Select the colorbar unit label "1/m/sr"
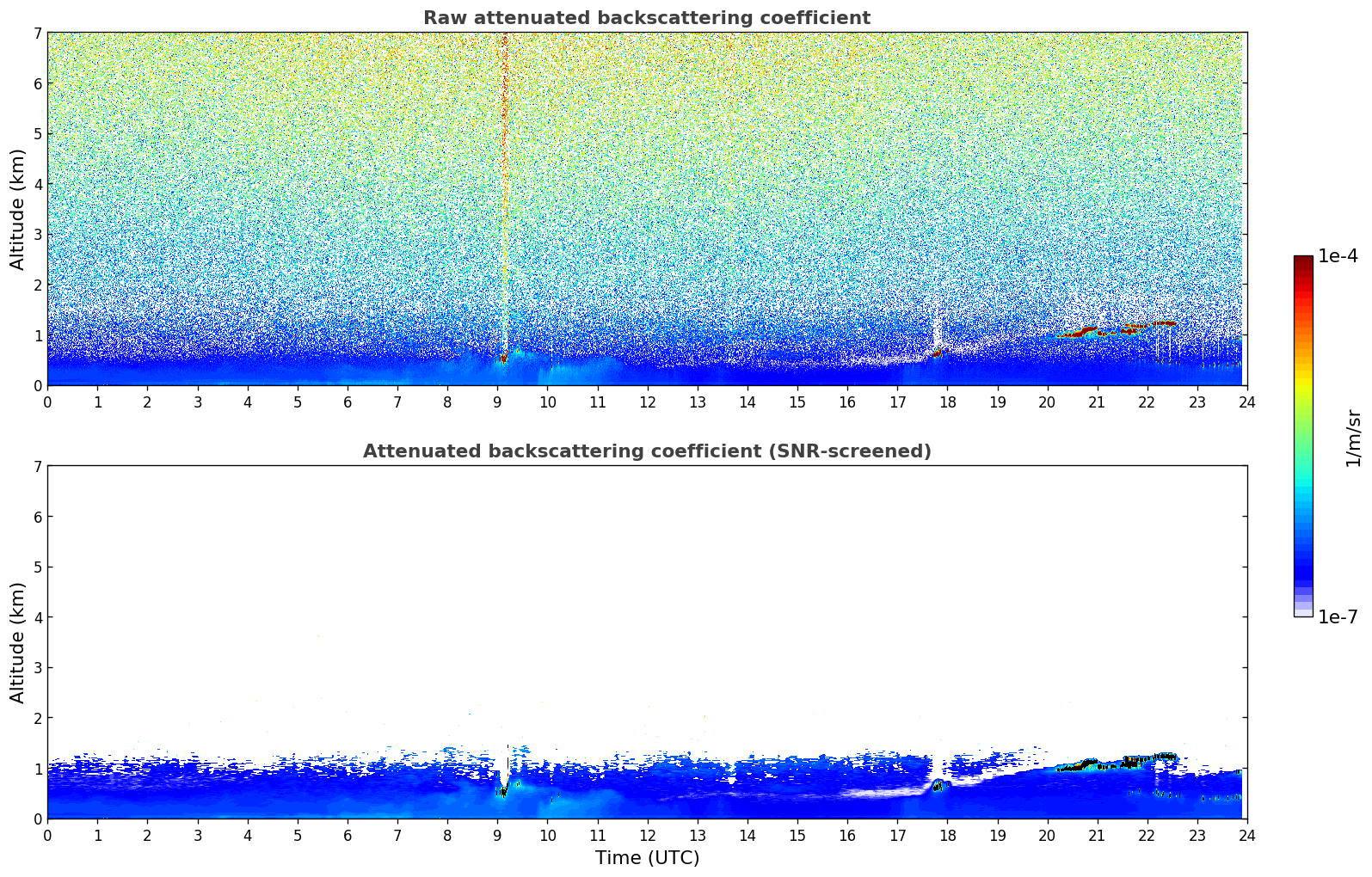Image resolution: width=1372 pixels, height=877 pixels. [1353, 437]
